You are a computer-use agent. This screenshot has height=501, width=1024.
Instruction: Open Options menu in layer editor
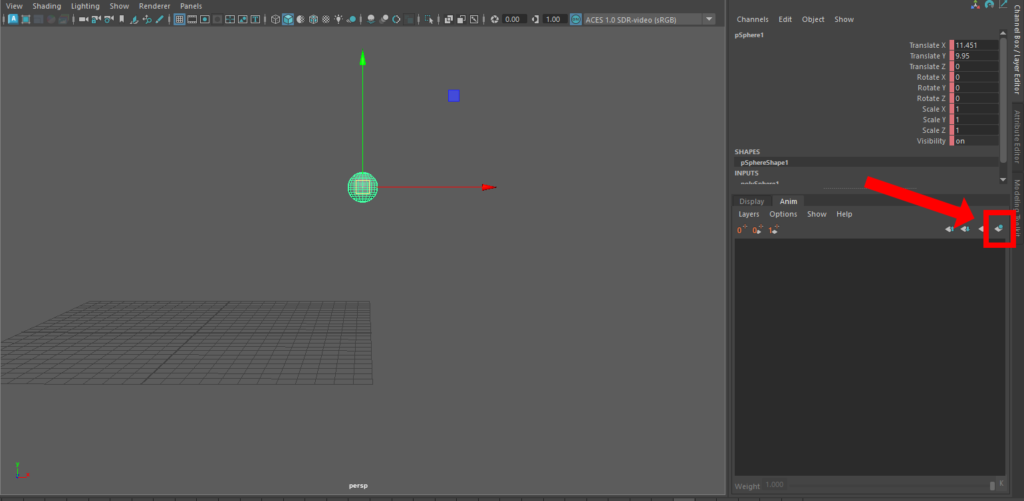pos(783,214)
